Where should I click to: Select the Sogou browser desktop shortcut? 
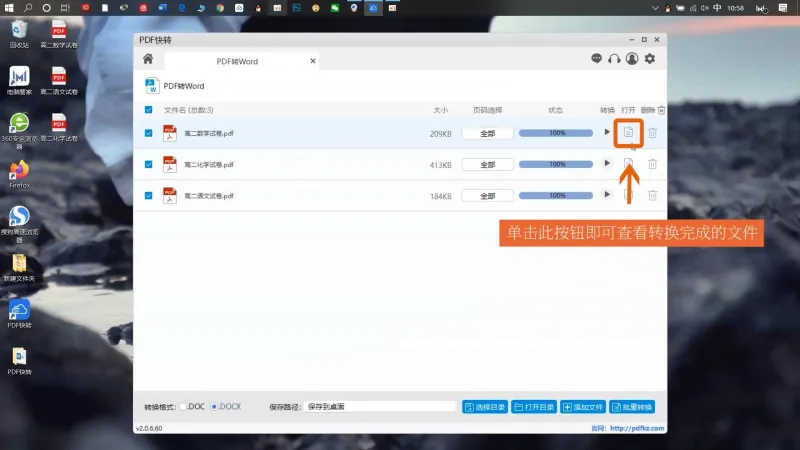(x=19, y=224)
